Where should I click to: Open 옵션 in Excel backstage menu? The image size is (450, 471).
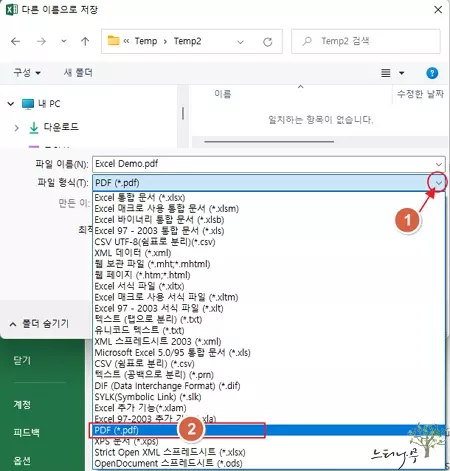[22, 461]
